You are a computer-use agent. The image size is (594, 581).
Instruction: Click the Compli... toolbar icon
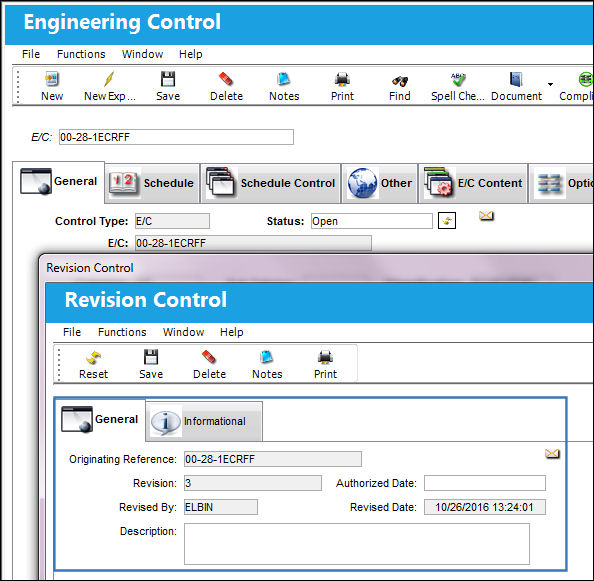(576, 86)
